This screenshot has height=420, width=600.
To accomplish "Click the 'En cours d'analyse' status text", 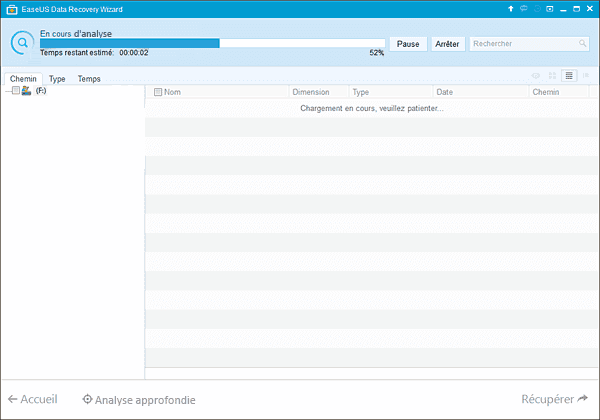I will 76,34.
